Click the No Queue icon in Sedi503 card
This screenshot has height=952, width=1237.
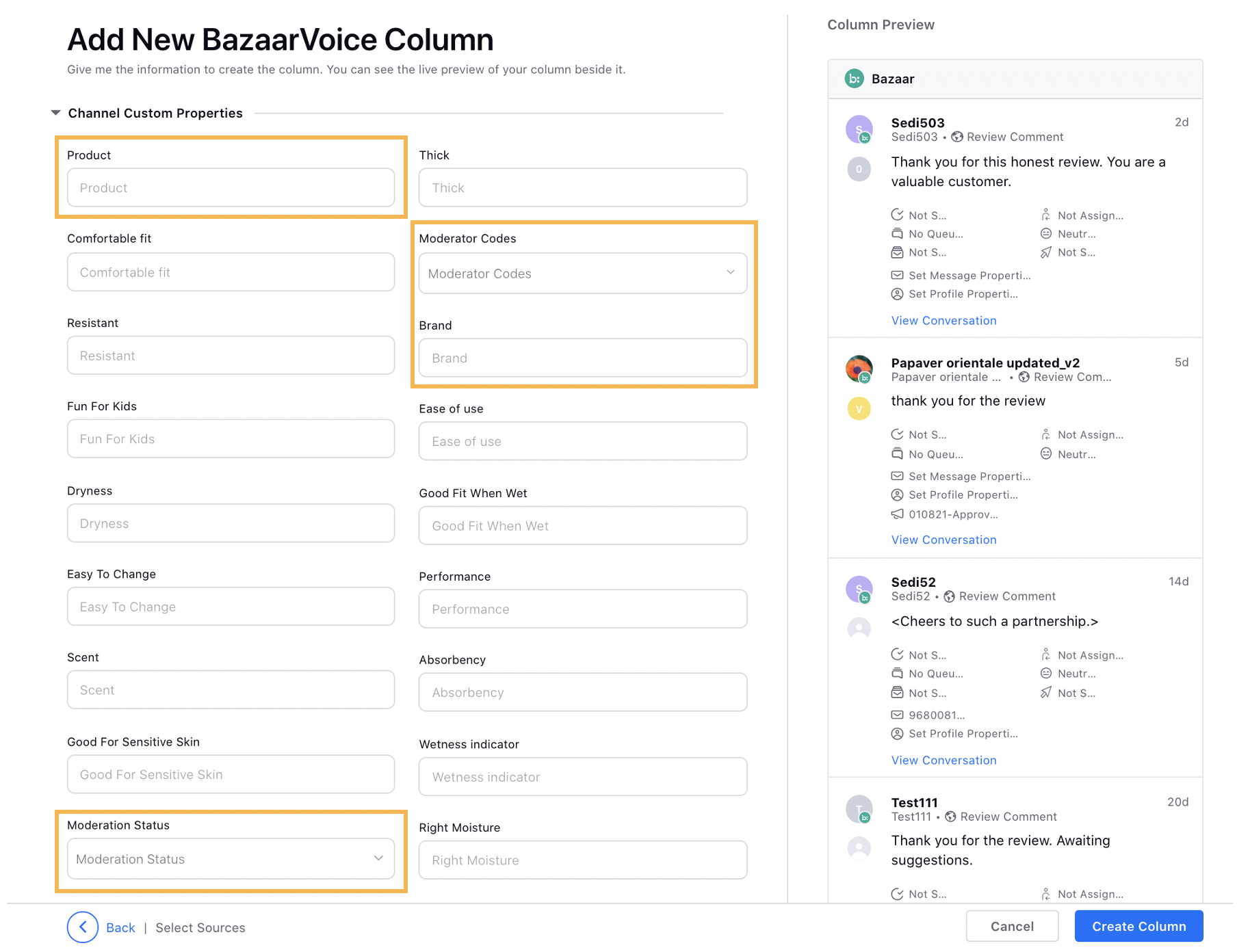[x=898, y=234]
